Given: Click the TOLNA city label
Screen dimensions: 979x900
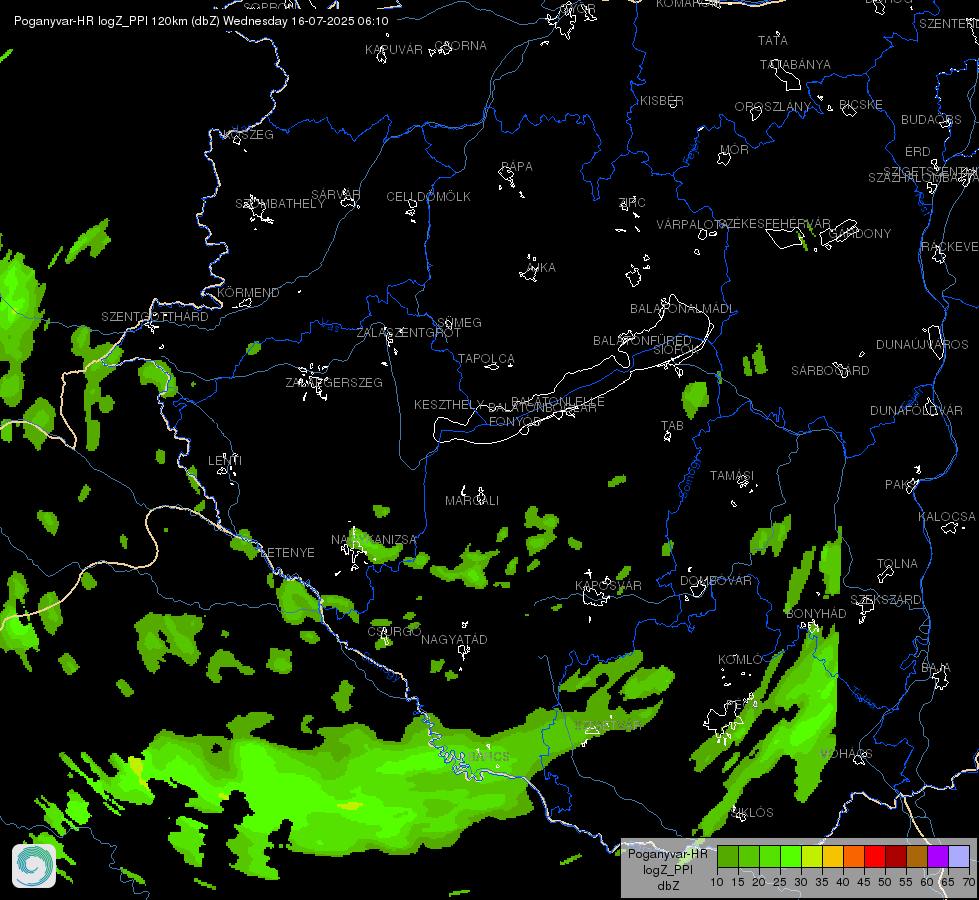Looking at the screenshot, I should click(x=897, y=564).
